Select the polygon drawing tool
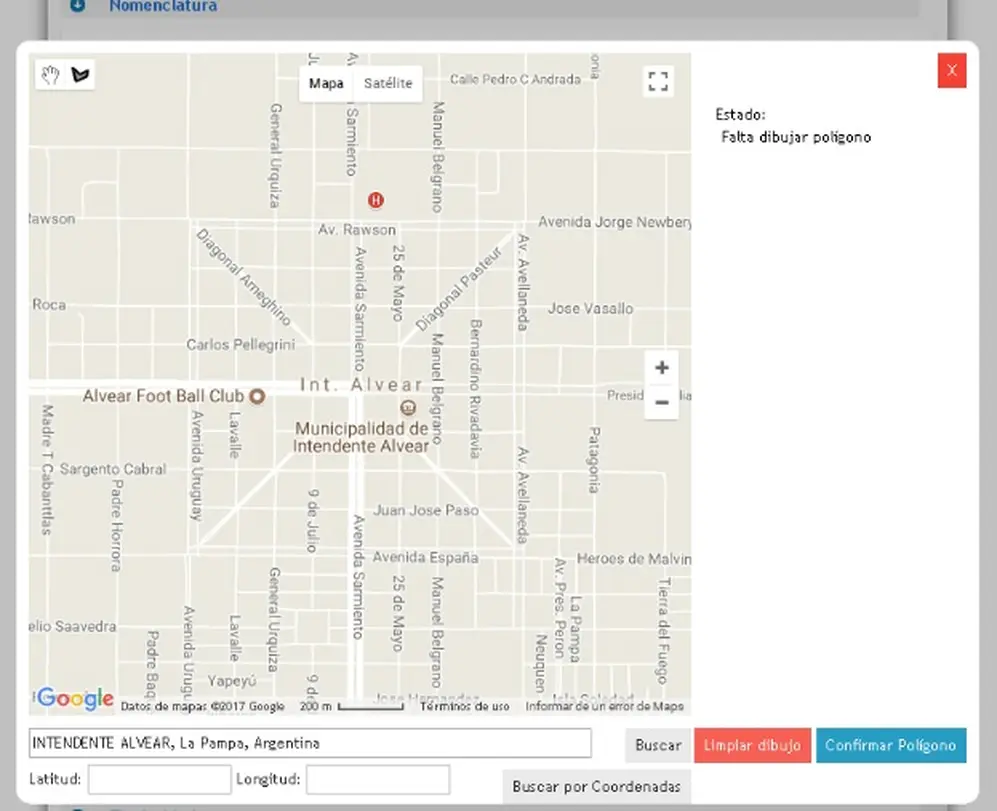997x811 pixels. [x=80, y=75]
